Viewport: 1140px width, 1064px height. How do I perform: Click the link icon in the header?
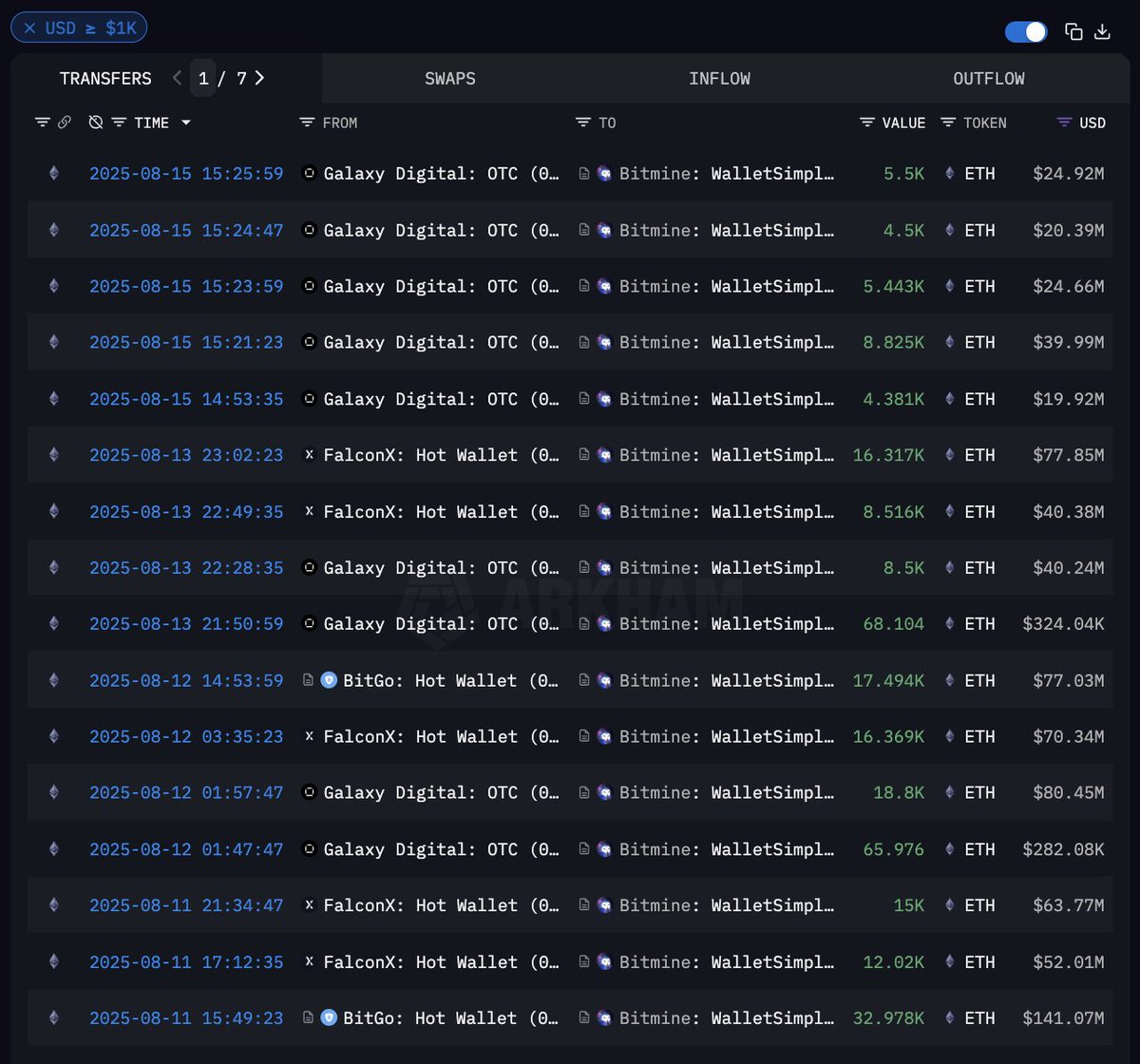pyautogui.click(x=65, y=123)
